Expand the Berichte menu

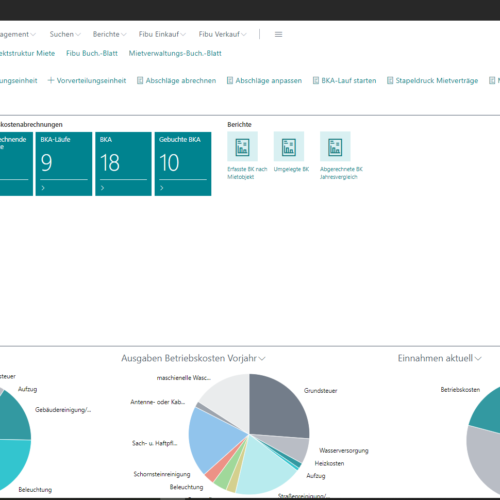(109, 34)
